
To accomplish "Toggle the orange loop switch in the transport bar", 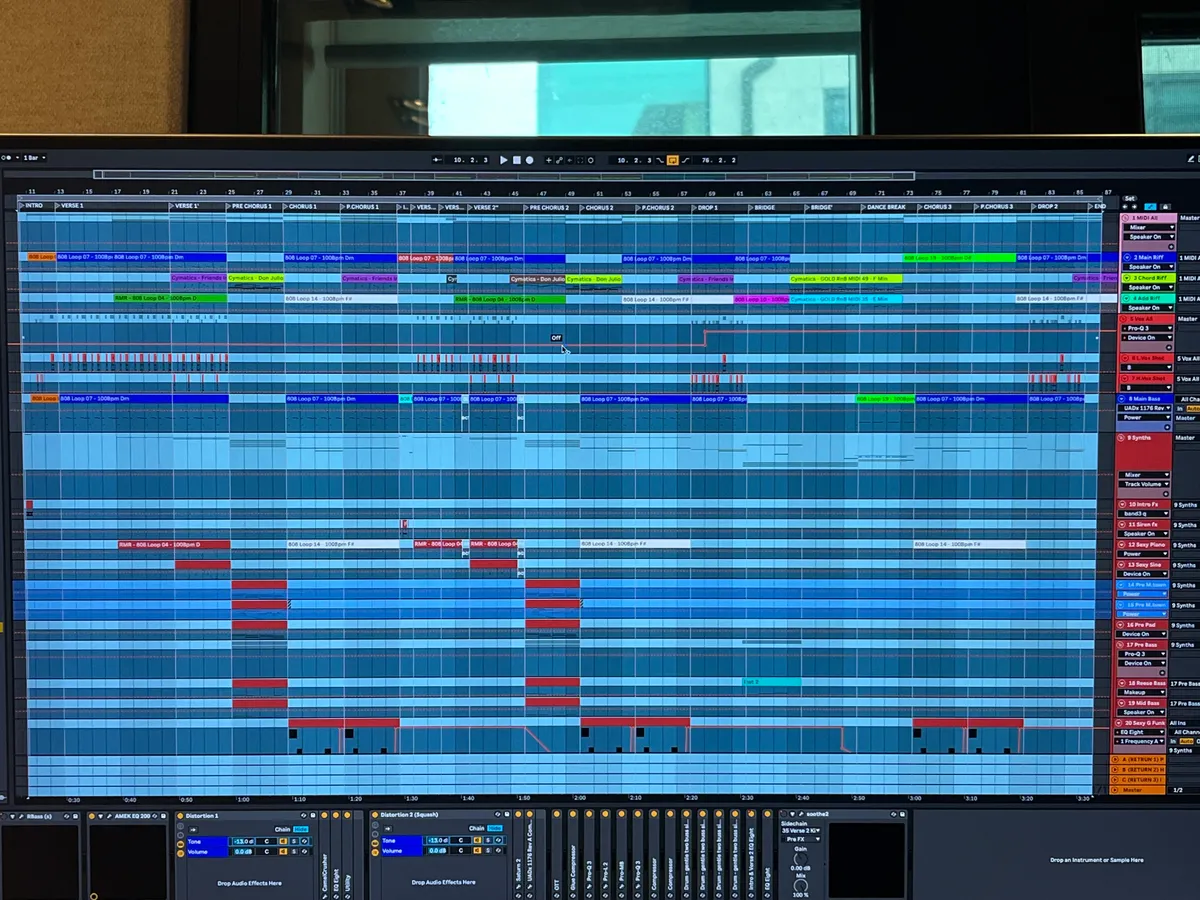I will (673, 160).
